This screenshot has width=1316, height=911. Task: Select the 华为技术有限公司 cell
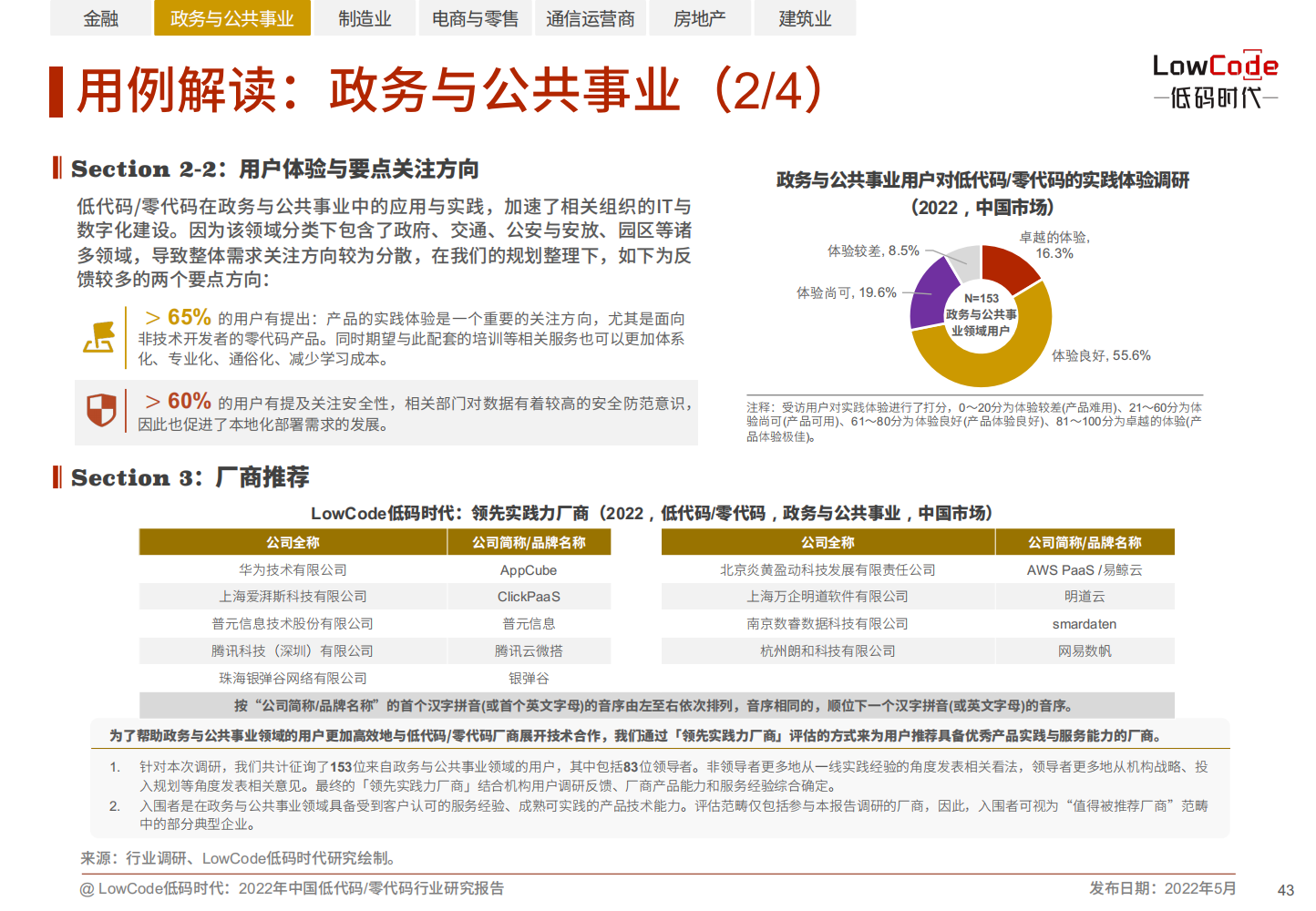tap(293, 569)
